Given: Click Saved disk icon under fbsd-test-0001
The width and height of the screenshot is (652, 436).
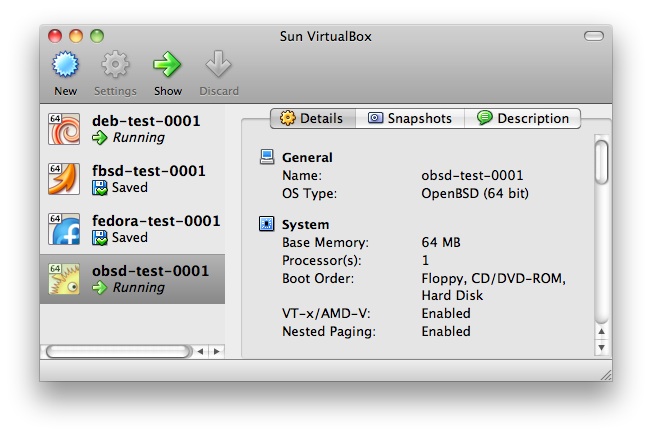Looking at the screenshot, I should pos(99,188).
